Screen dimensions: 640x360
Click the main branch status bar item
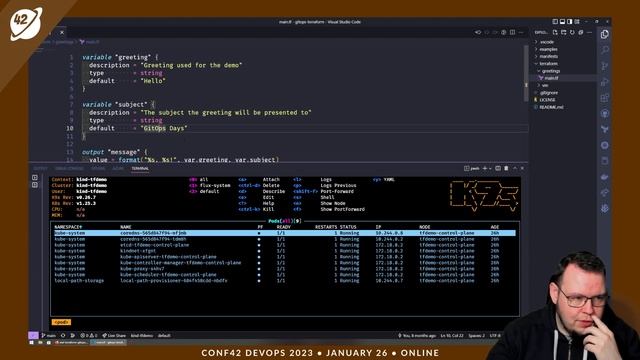click(x=49, y=336)
